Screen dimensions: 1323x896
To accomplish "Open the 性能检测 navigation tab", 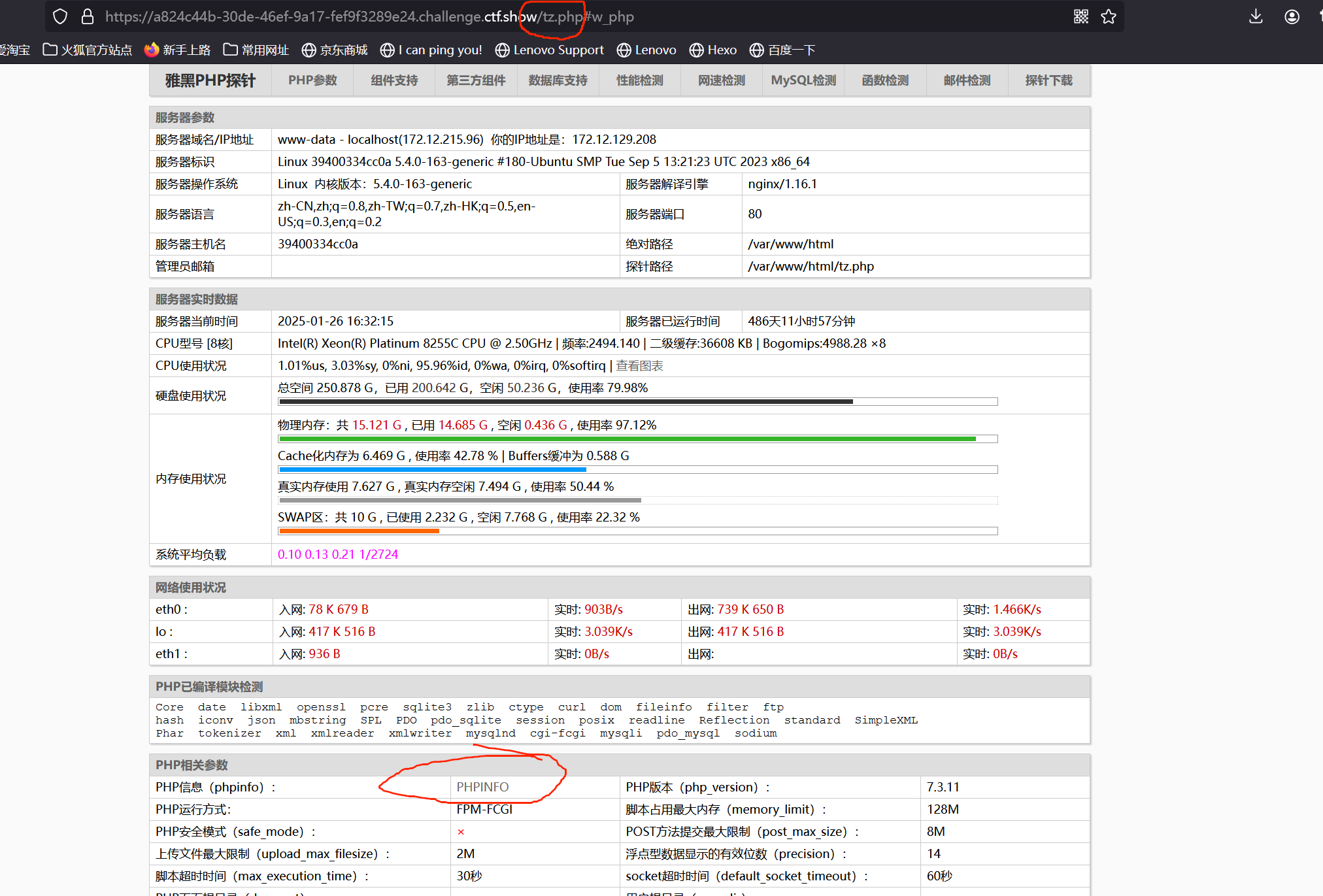I will click(639, 80).
